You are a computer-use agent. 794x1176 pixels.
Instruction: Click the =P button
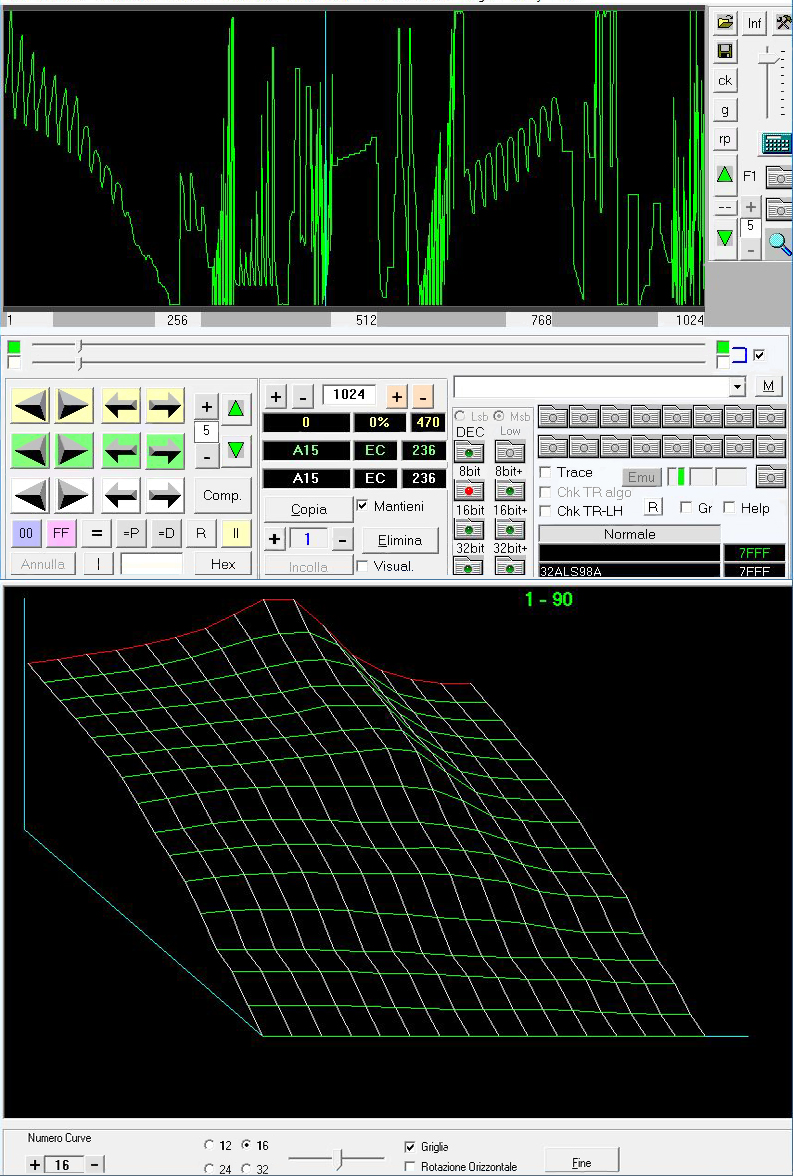[x=130, y=533]
